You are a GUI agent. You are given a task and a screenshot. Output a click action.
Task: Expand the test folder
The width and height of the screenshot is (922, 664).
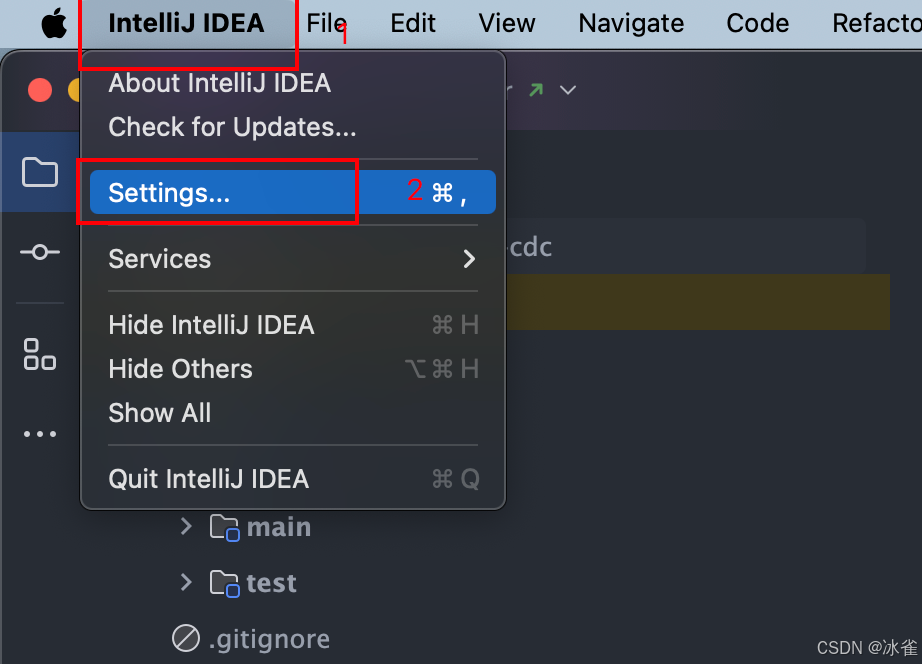tap(186, 582)
